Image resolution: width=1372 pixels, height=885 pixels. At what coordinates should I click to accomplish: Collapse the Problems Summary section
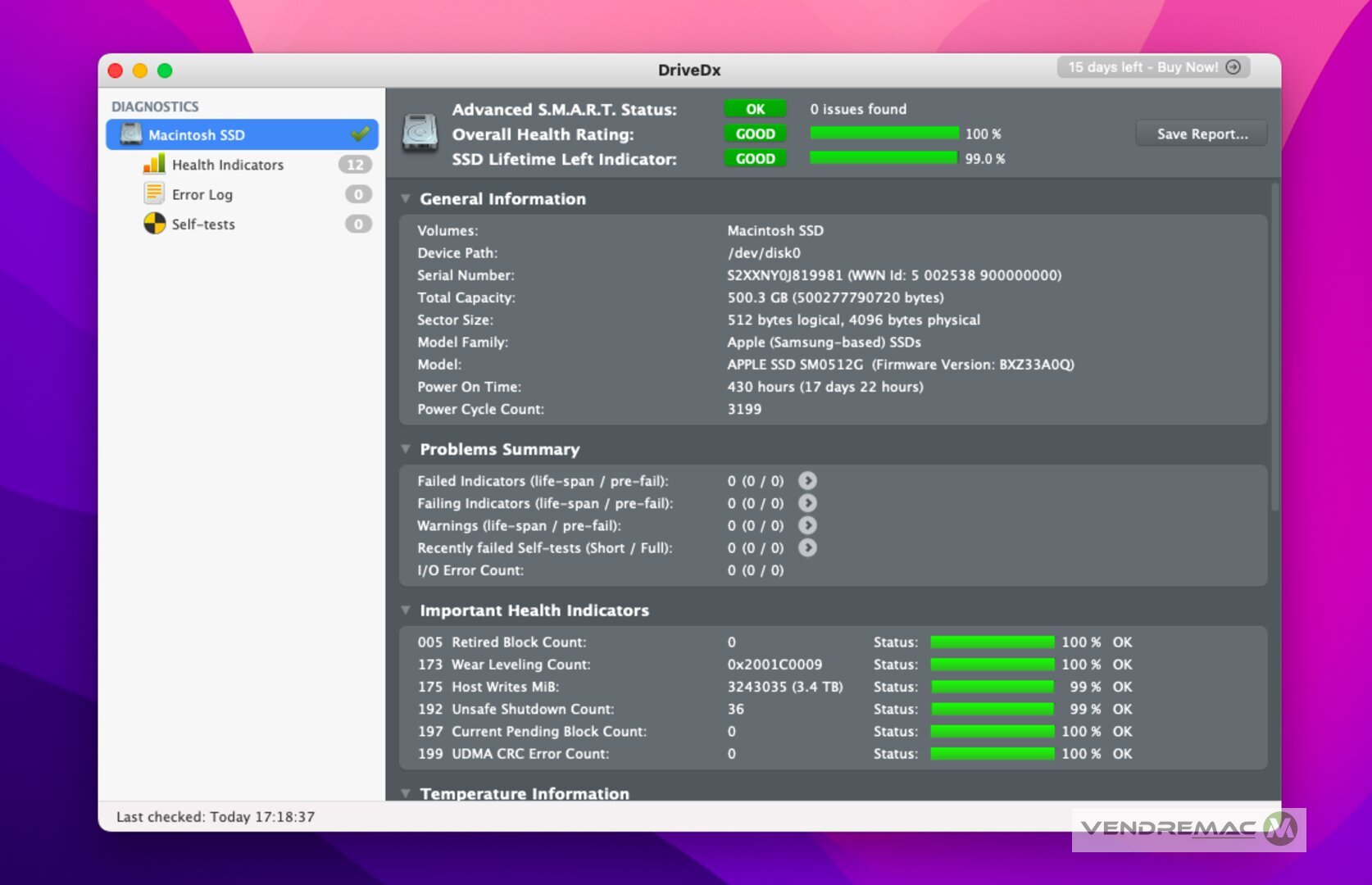(x=406, y=449)
